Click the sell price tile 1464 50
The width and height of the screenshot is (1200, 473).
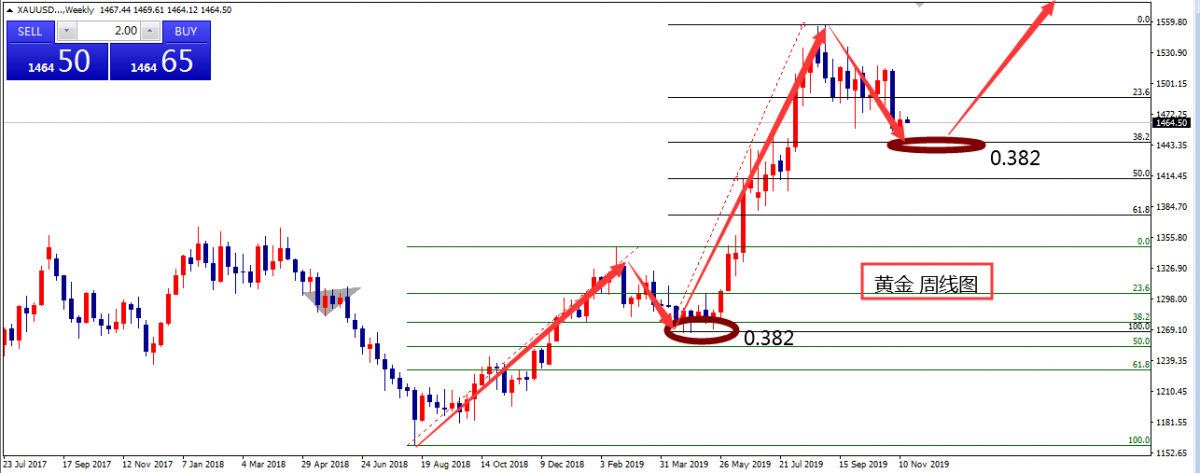(x=56, y=61)
